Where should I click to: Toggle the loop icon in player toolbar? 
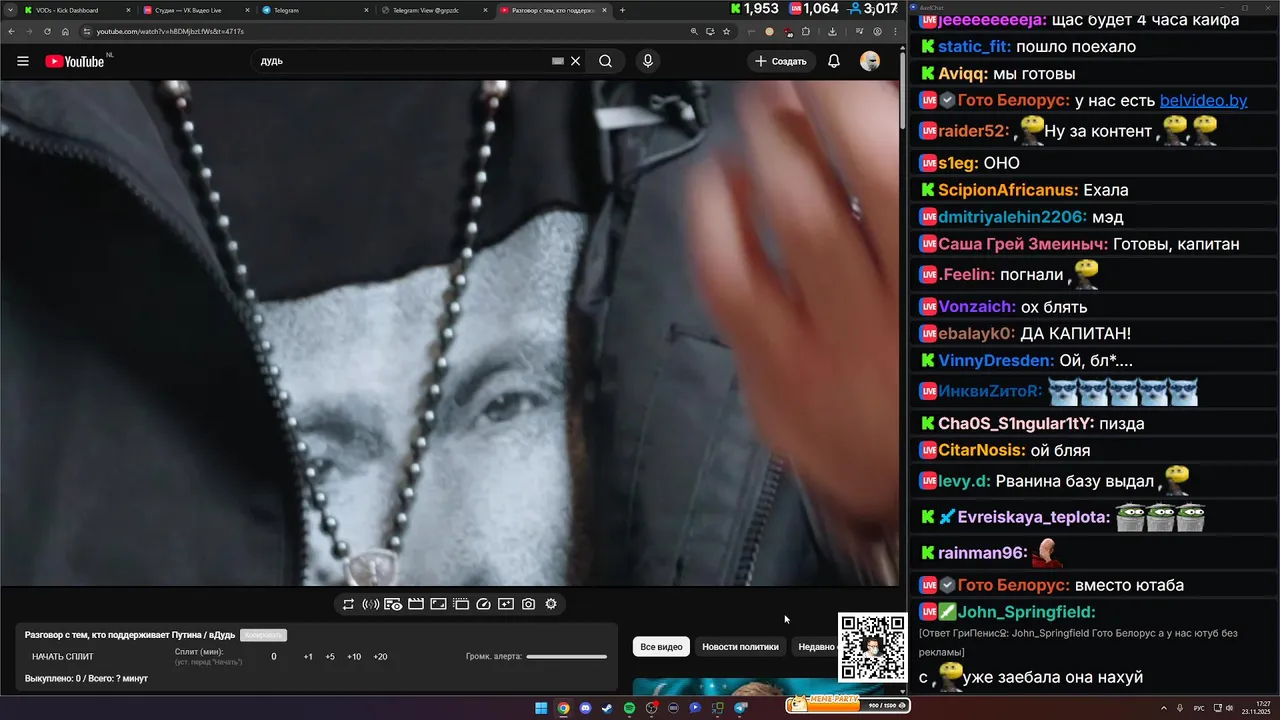pyautogui.click(x=348, y=604)
